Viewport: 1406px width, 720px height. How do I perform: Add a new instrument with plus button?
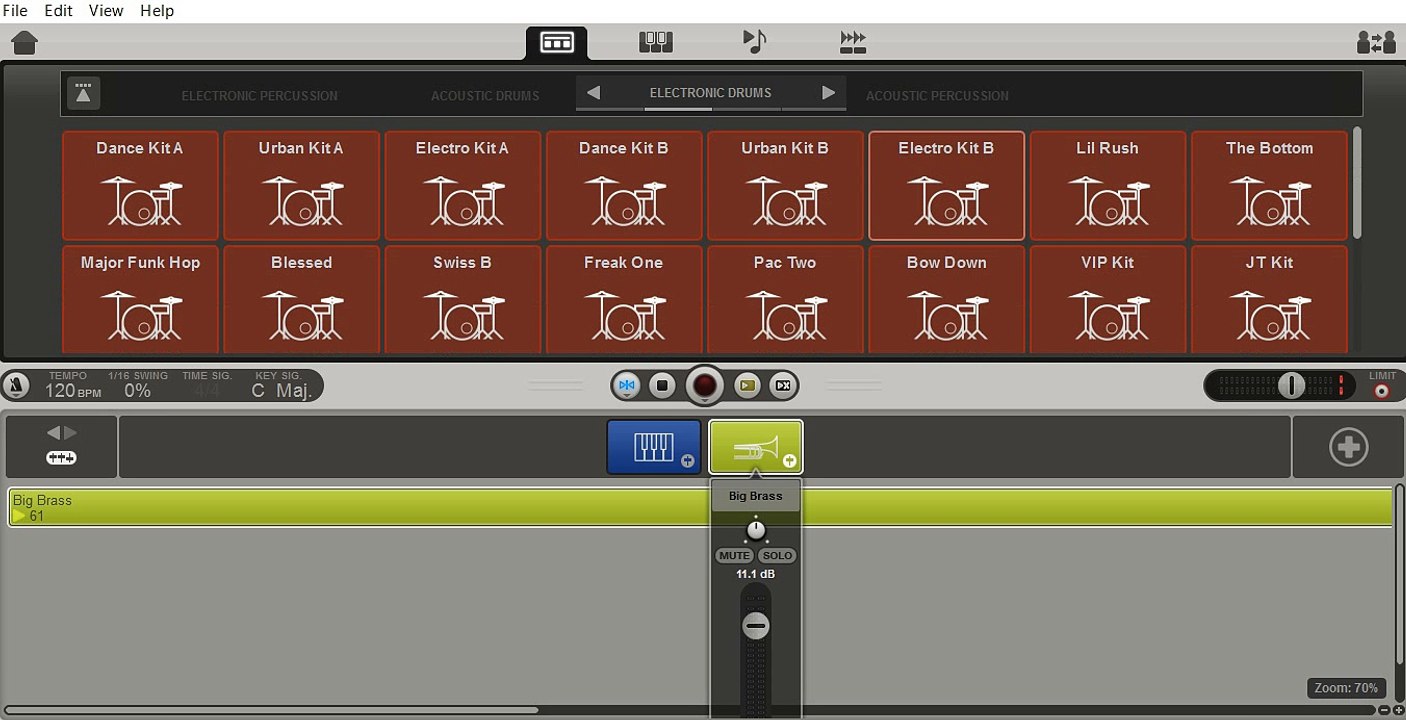pos(1348,447)
